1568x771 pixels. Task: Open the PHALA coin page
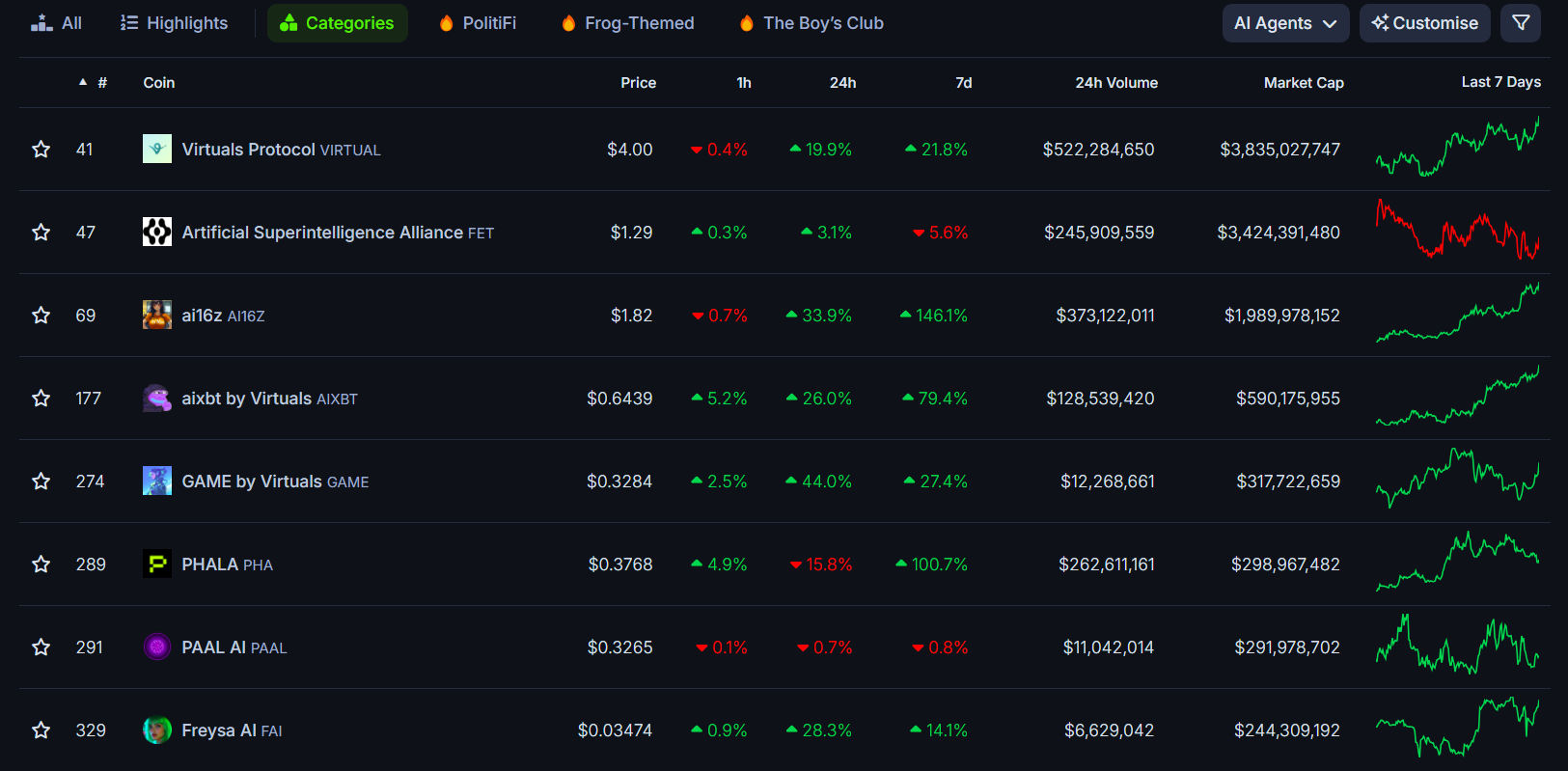coord(227,564)
